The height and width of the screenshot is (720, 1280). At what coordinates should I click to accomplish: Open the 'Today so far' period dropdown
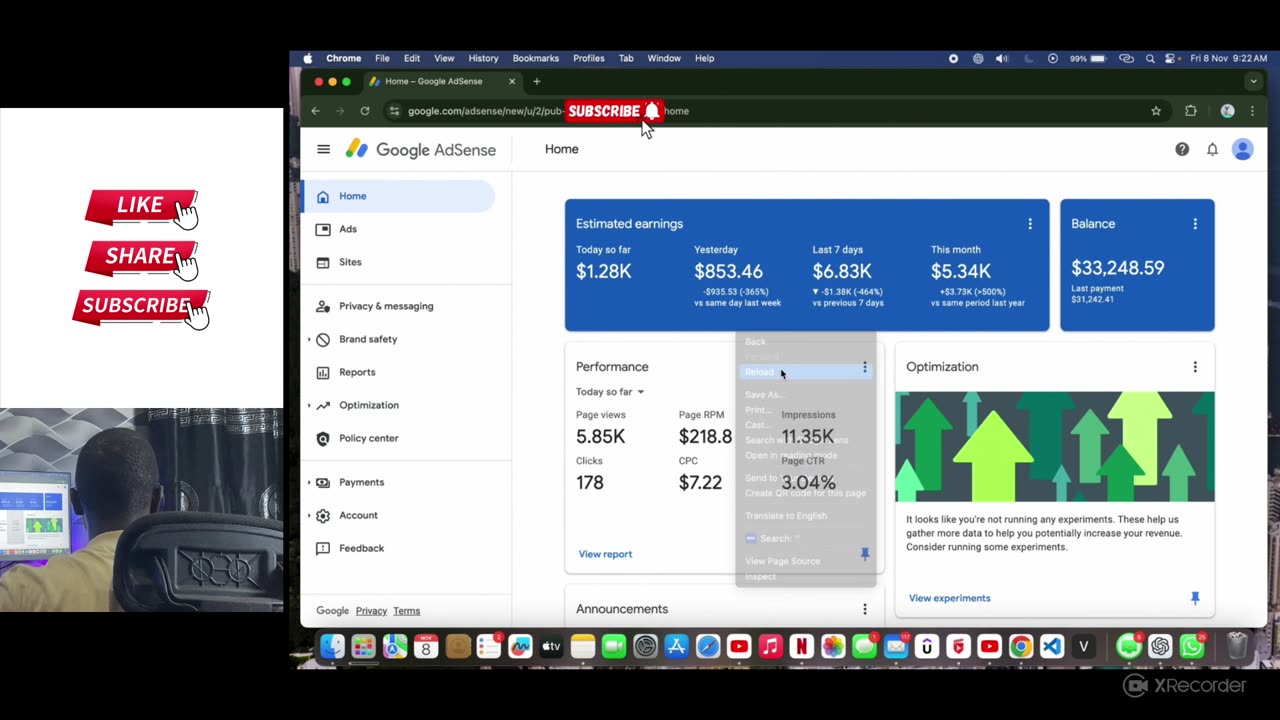(610, 392)
